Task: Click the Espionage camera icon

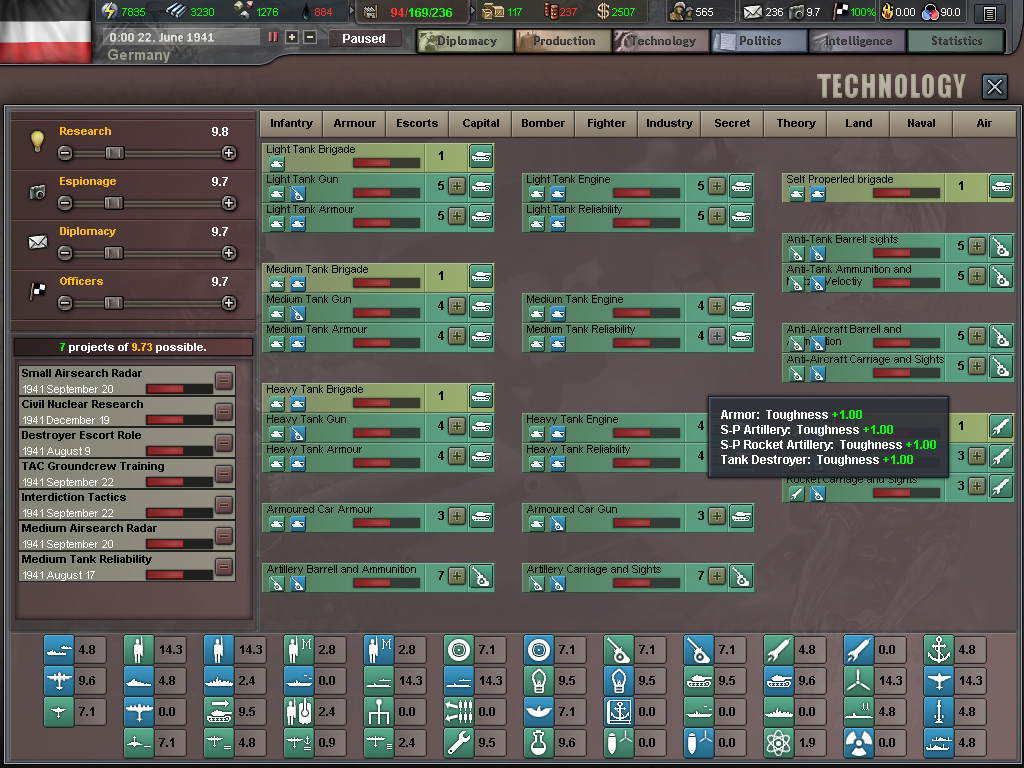Action: pyautogui.click(x=38, y=192)
